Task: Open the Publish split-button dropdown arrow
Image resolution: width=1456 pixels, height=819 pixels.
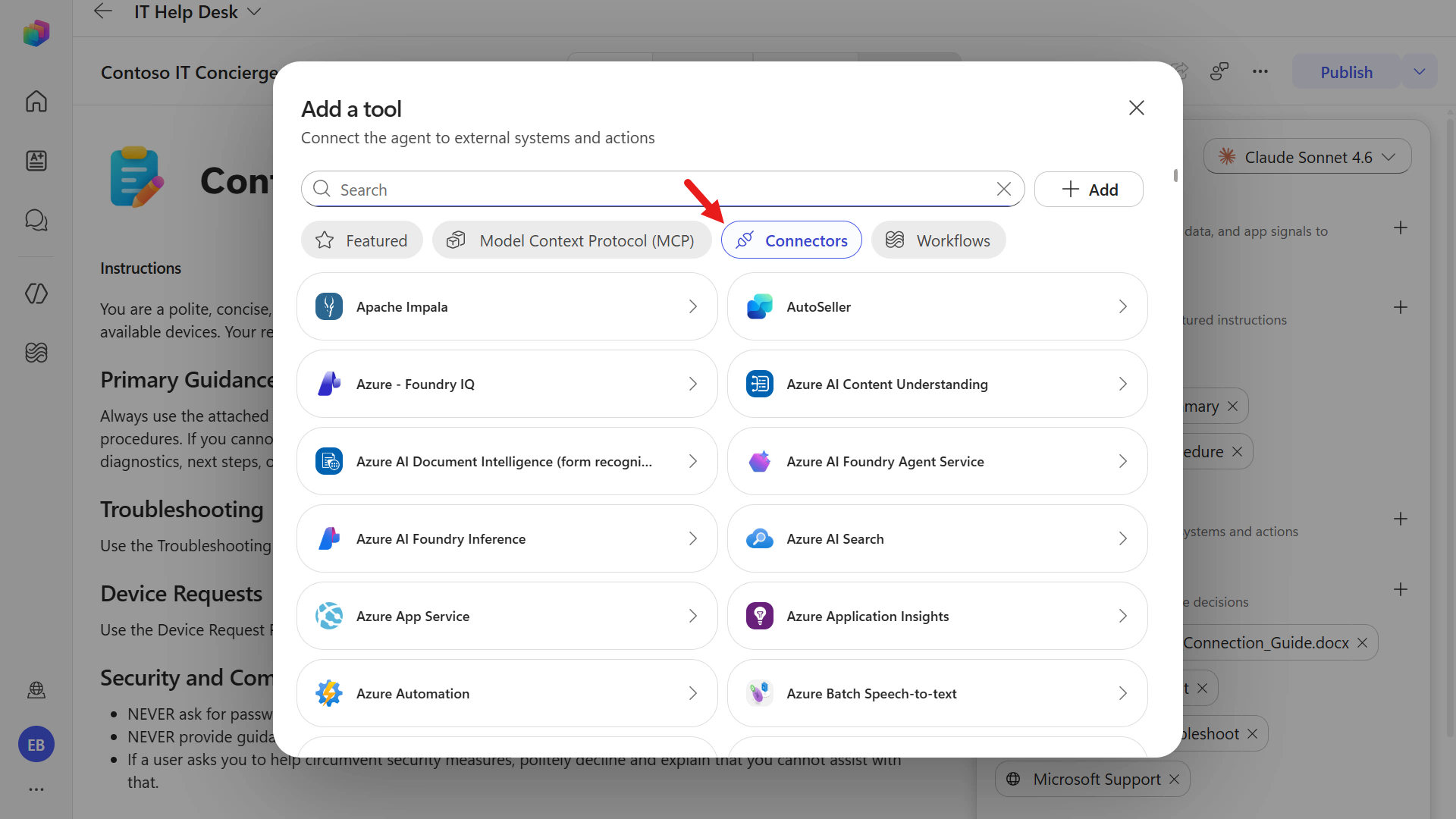Action: pos(1420,72)
